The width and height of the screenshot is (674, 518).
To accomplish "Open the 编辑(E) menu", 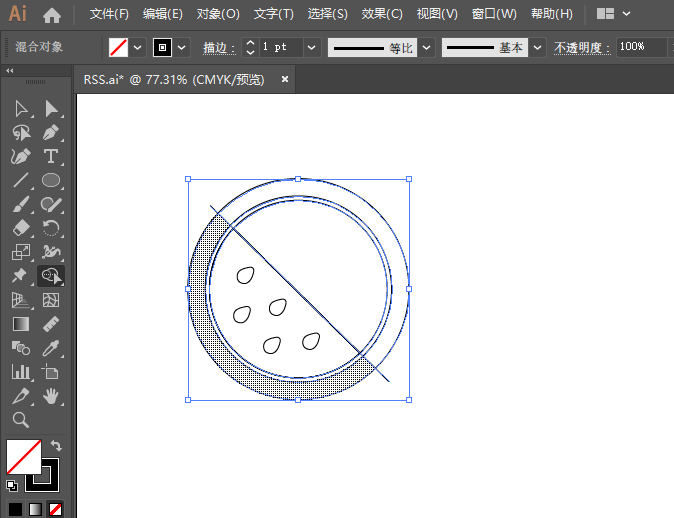I will 163,14.
